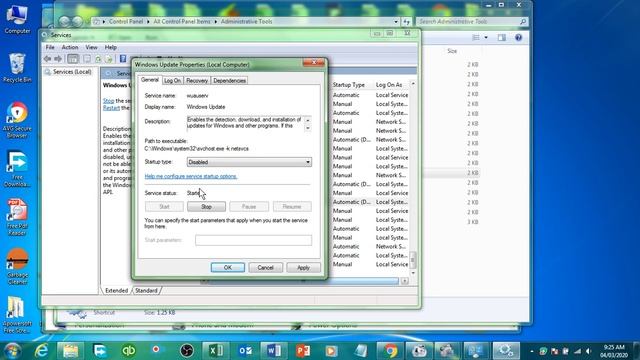The width and height of the screenshot is (640, 360).
Task: Click the taskbar clock showing 9:25 AM
Action: coord(614,351)
